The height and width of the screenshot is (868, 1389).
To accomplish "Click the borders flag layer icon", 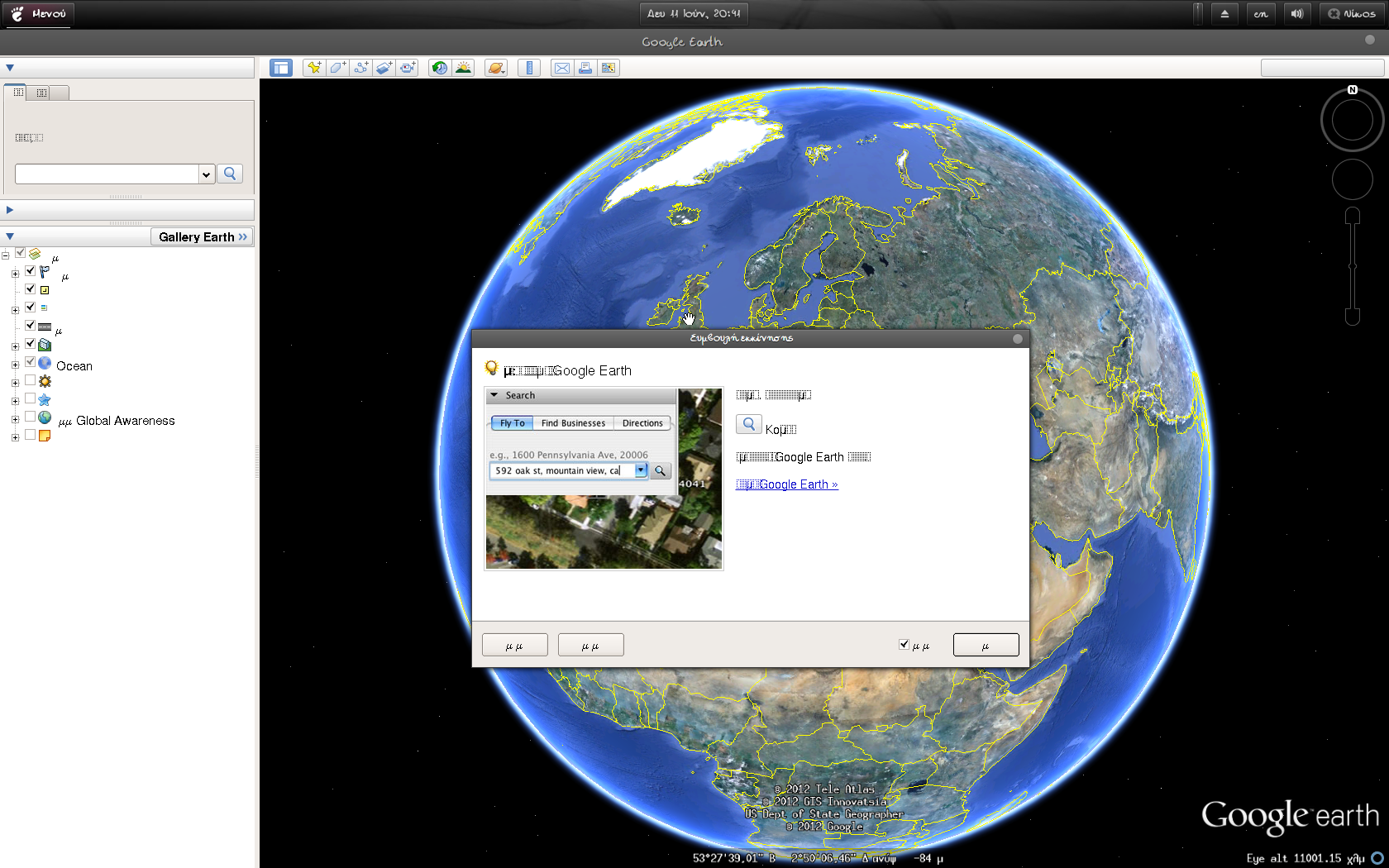I will click(45, 272).
